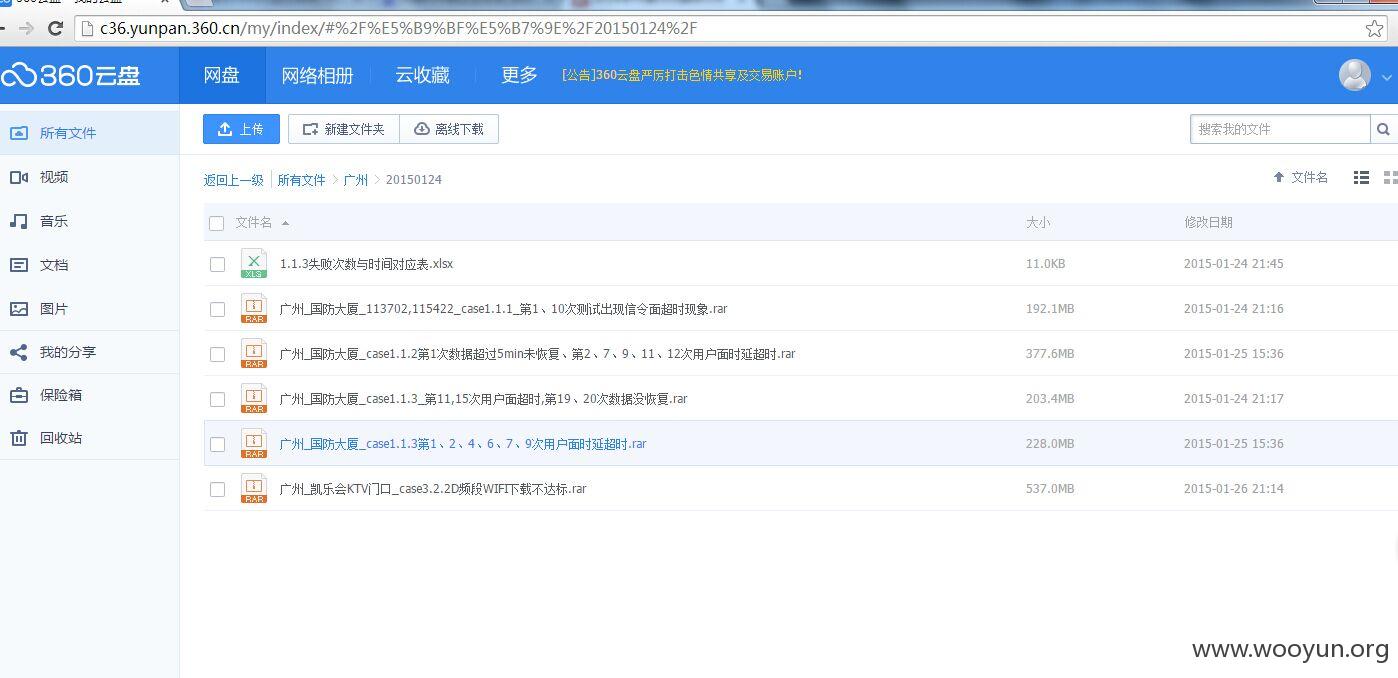Check the box for case1.1.1 rar file
Image resolution: width=1398 pixels, height=678 pixels.
tap(217, 309)
